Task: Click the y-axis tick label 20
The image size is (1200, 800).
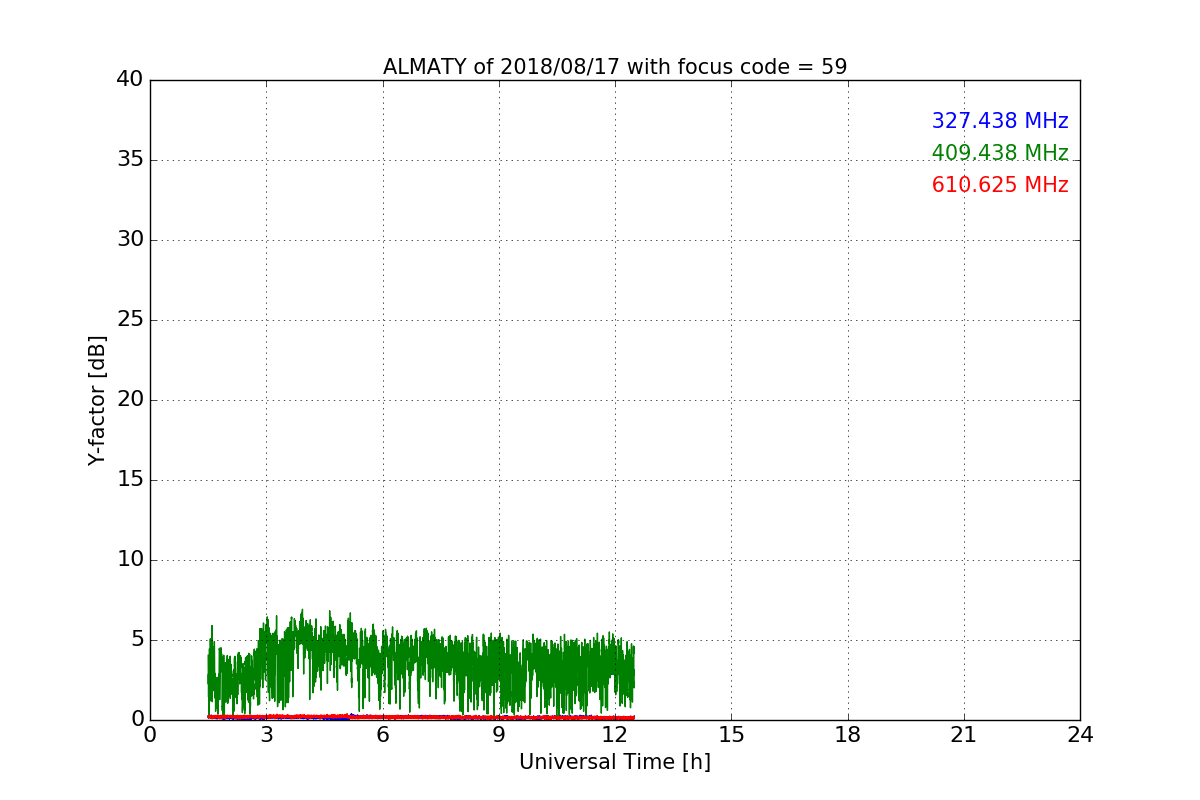Action: pos(129,400)
